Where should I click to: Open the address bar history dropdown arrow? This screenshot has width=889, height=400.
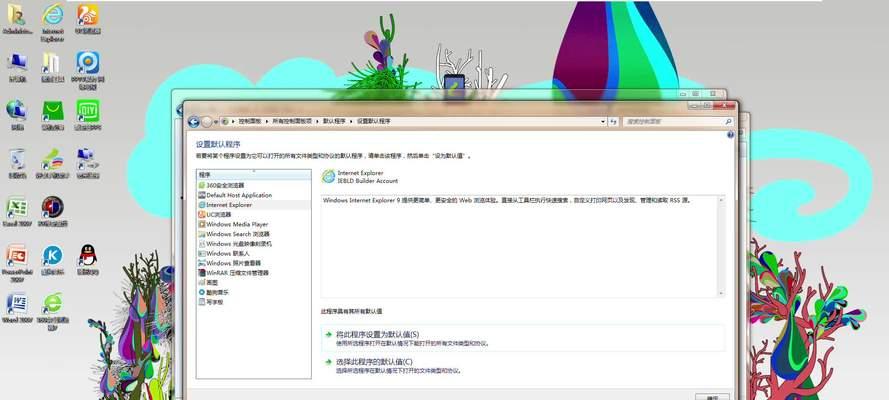[x=603, y=121]
